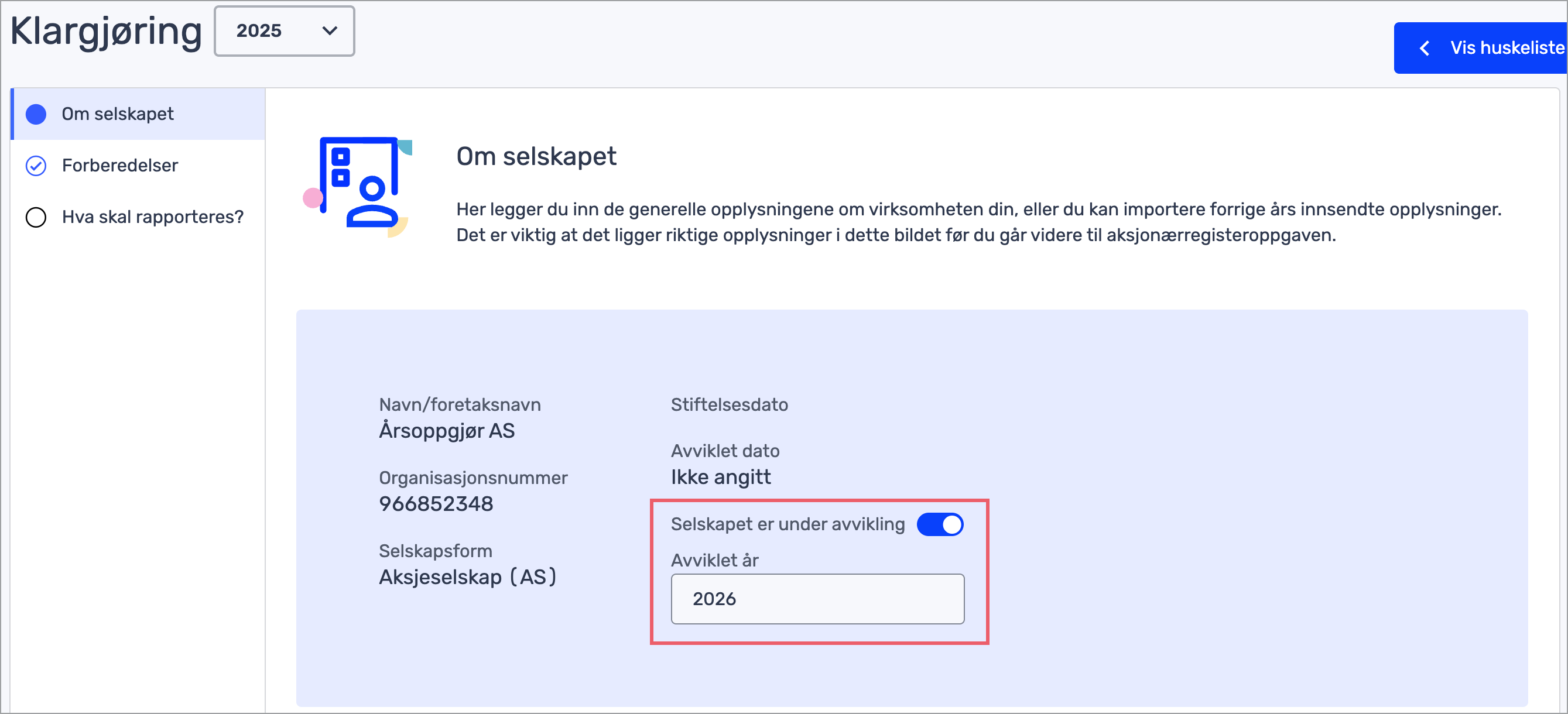Click the Aksjeselskap (AS) selskapsform value
1568x714 pixels.
coord(467,576)
